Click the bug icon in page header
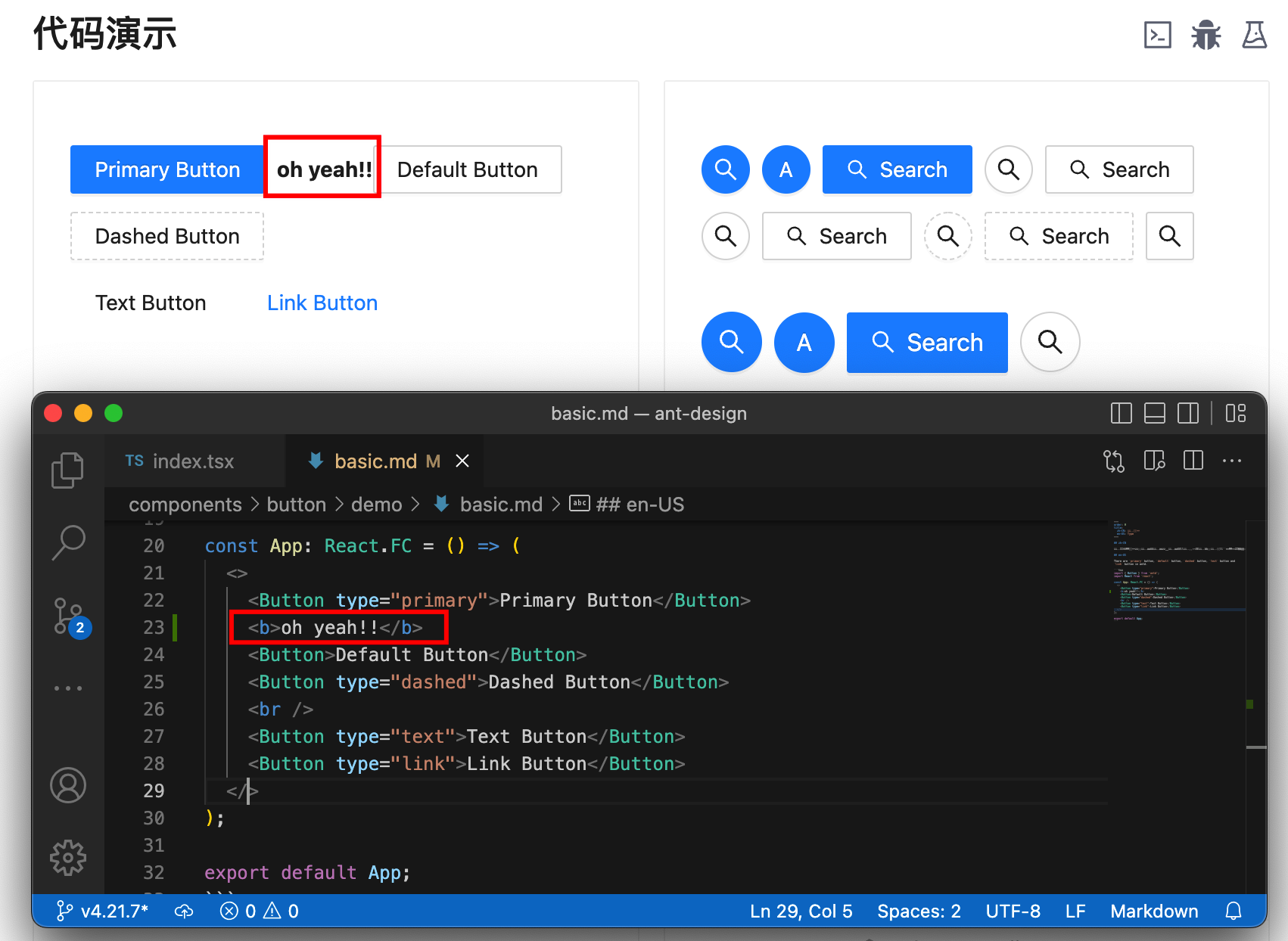 (x=1206, y=35)
